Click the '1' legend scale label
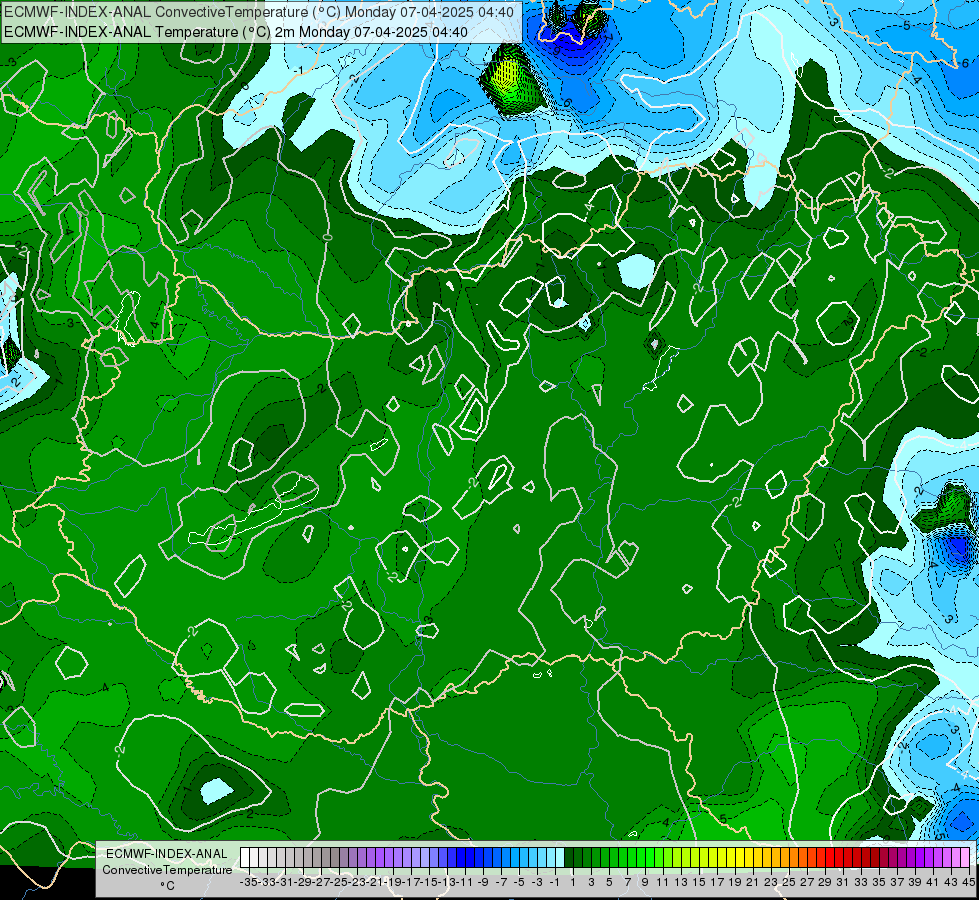 tap(573, 883)
